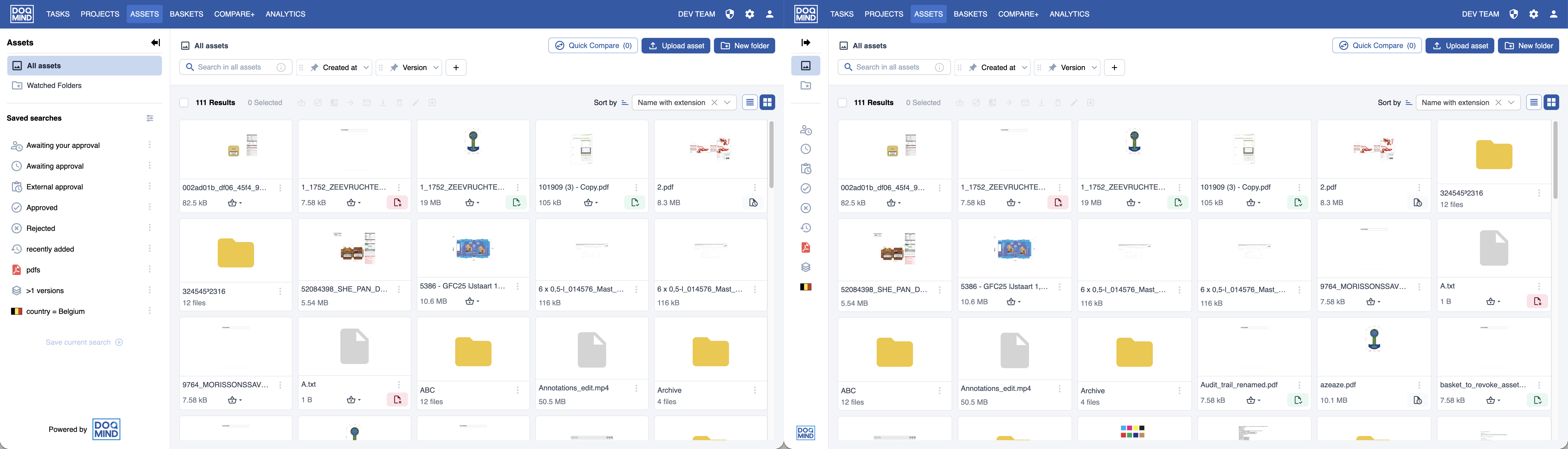This screenshot has height=449, width=1568.
Task: Right window: click the versions layers sidebar icon
Action: point(806,267)
